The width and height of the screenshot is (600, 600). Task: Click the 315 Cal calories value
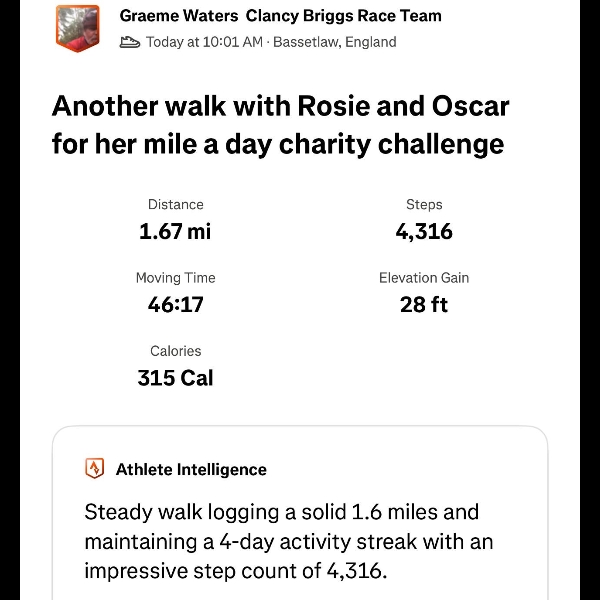pyautogui.click(x=175, y=379)
